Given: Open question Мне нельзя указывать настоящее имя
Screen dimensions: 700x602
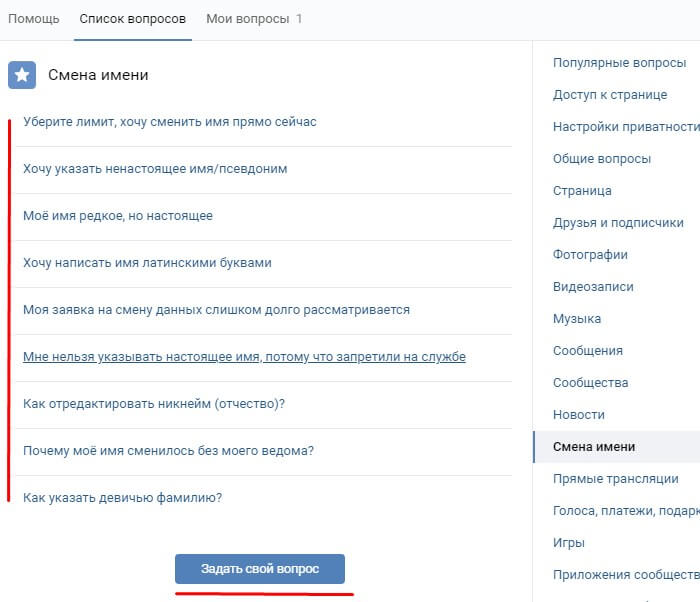Looking at the screenshot, I should pos(244,357).
